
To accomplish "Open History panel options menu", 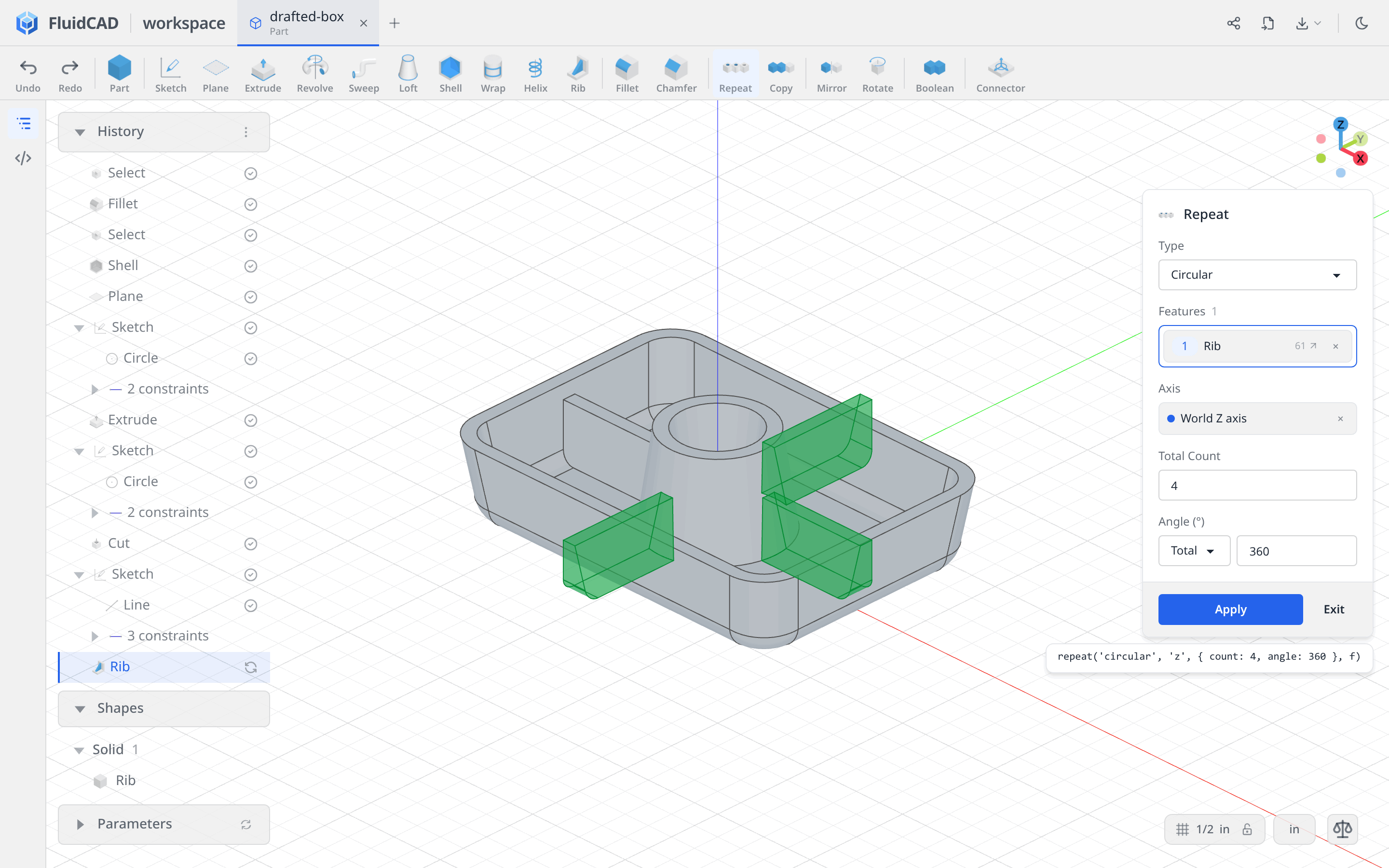I will (245, 132).
